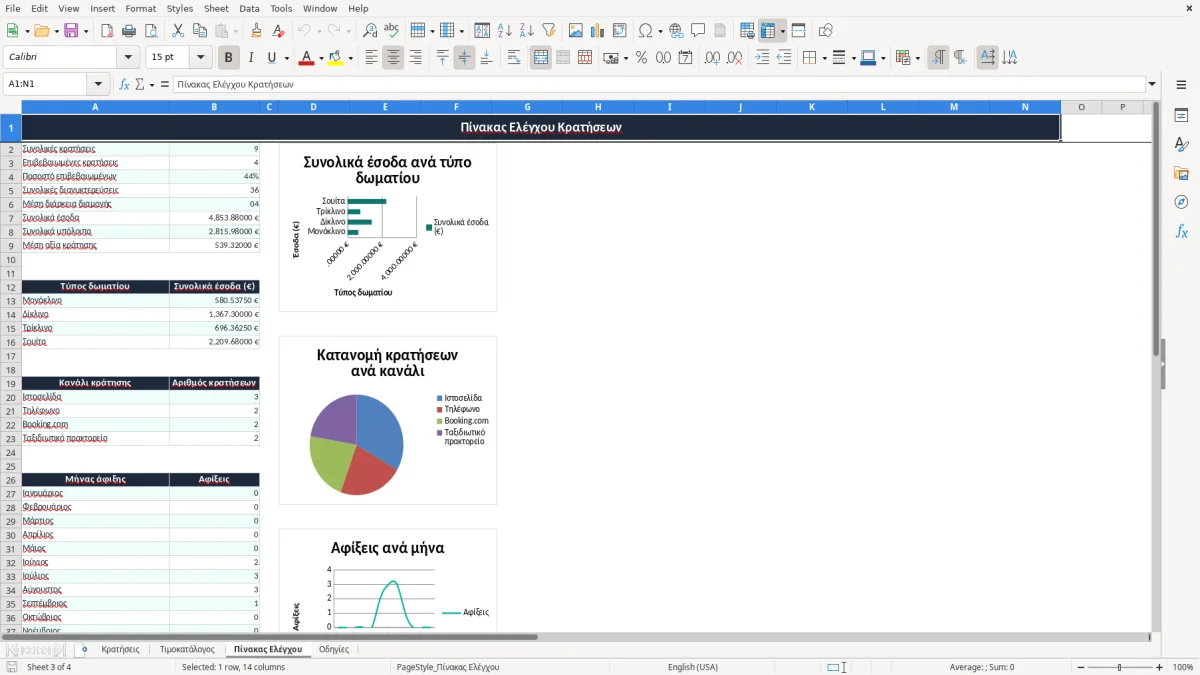Format as percent using % icon

pos(641,58)
